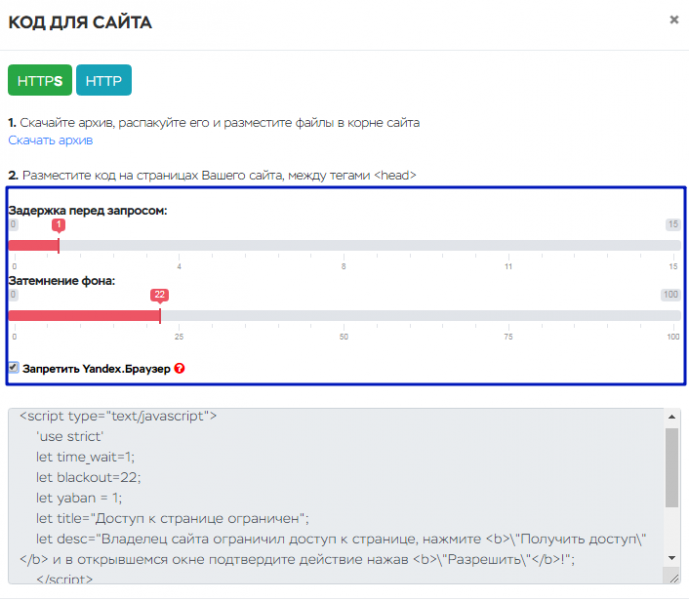
Task: Click the code box scroll-down arrow
Action: pos(672,558)
